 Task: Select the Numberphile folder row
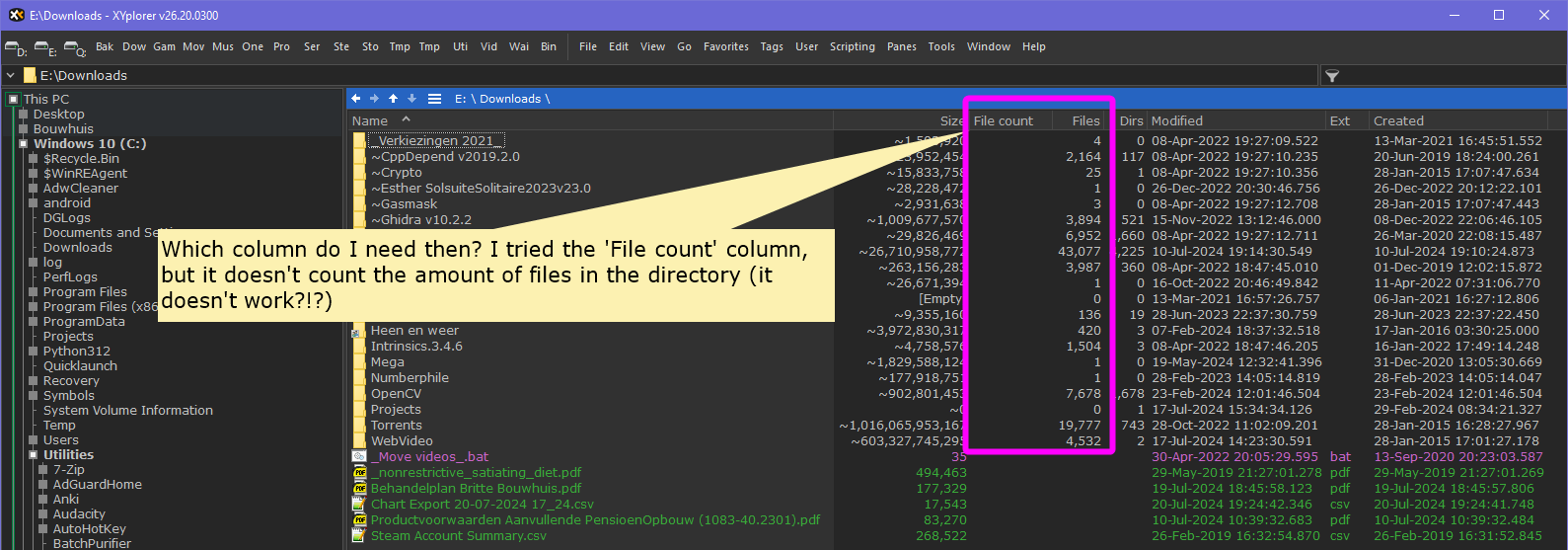point(410,378)
